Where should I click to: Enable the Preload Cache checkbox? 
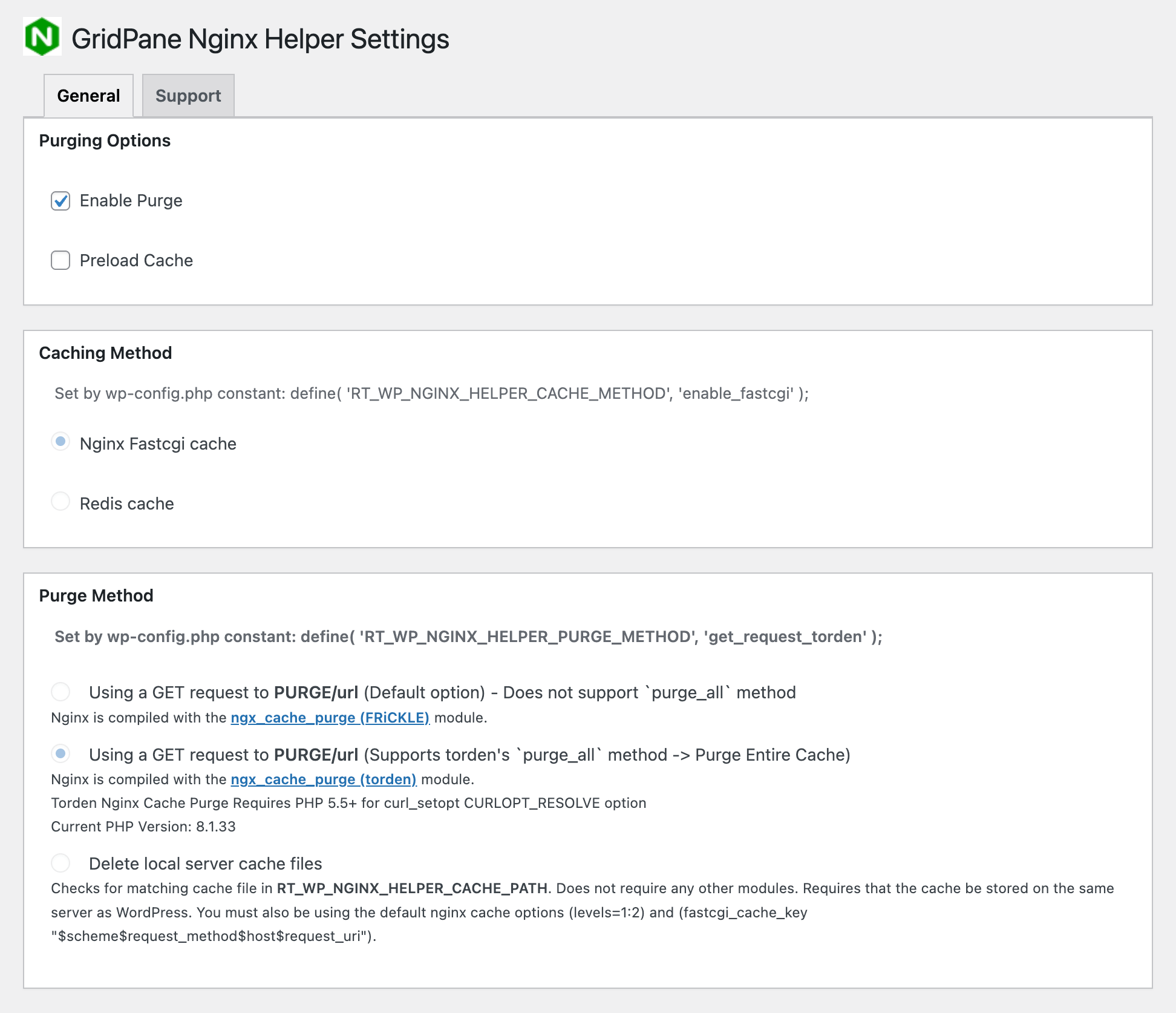pyautogui.click(x=60, y=261)
